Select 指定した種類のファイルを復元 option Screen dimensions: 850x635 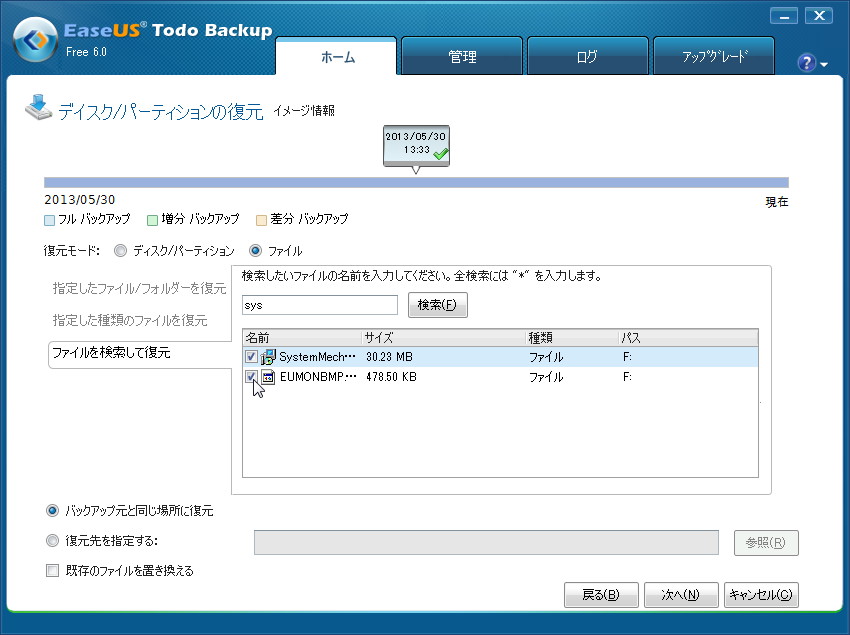pos(130,320)
